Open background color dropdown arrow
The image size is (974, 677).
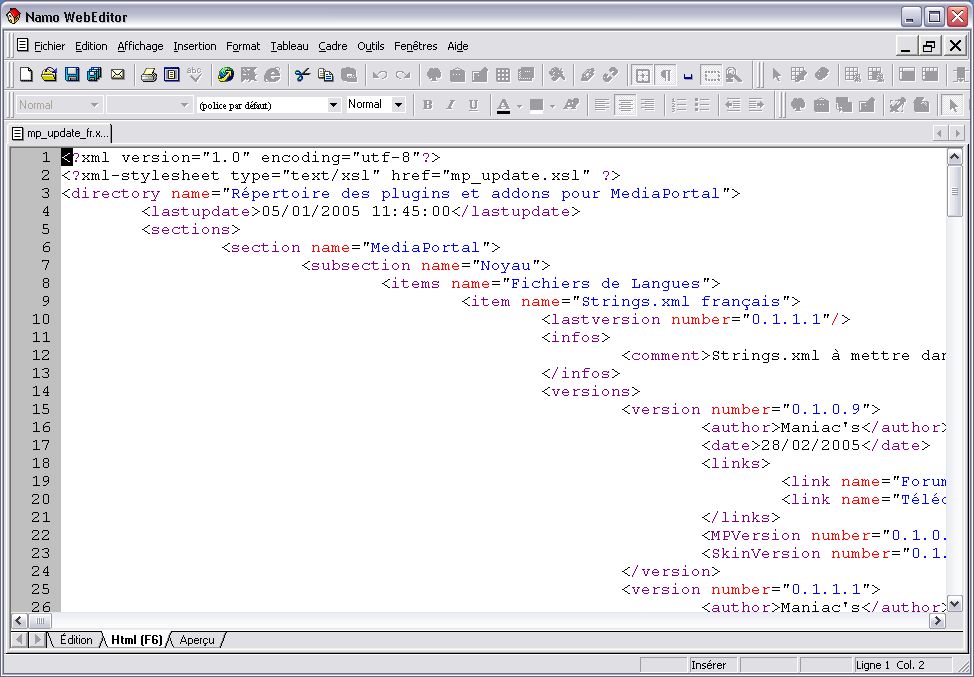pyautogui.click(x=552, y=106)
